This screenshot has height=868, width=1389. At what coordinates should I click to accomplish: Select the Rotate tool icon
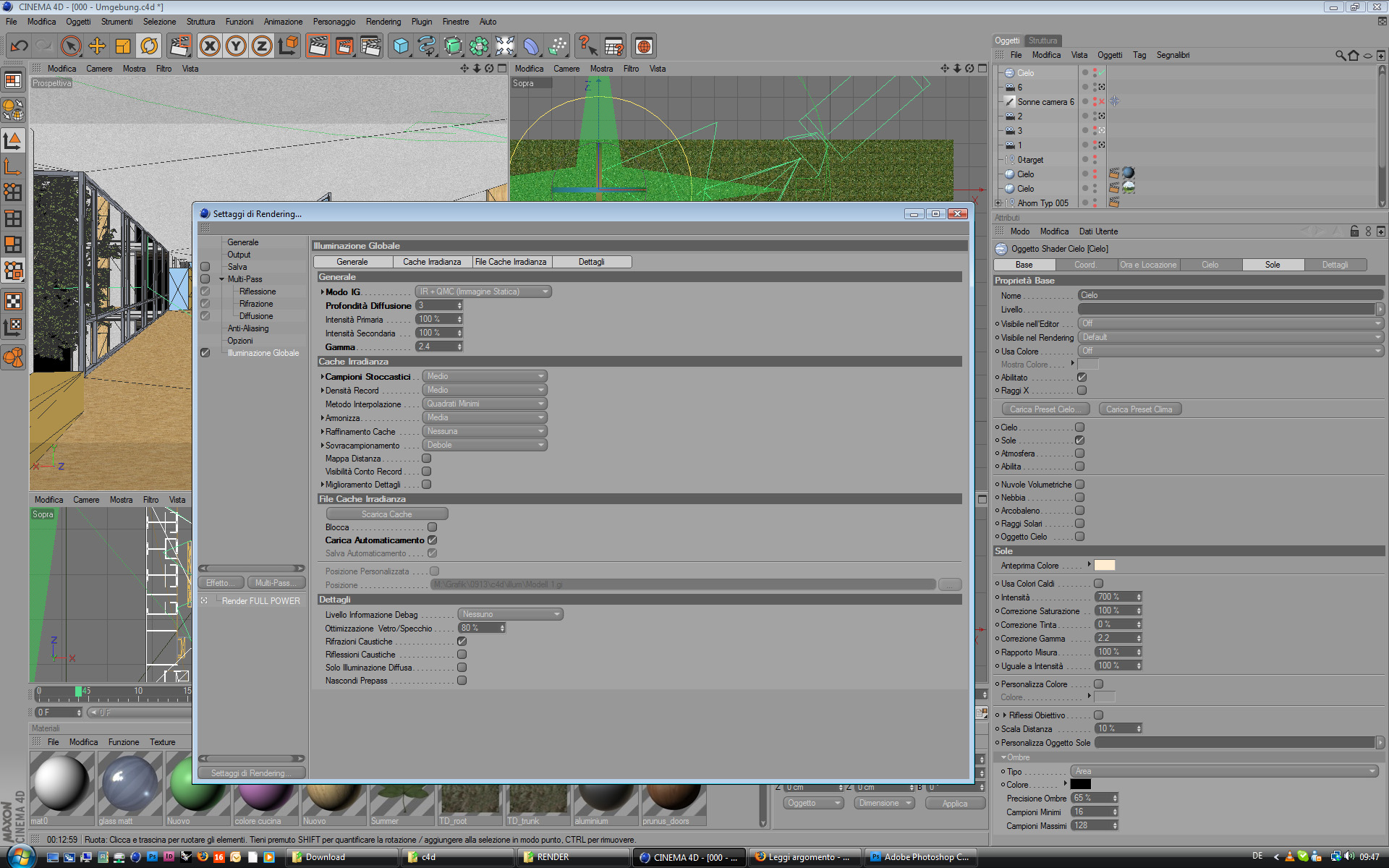[x=149, y=46]
